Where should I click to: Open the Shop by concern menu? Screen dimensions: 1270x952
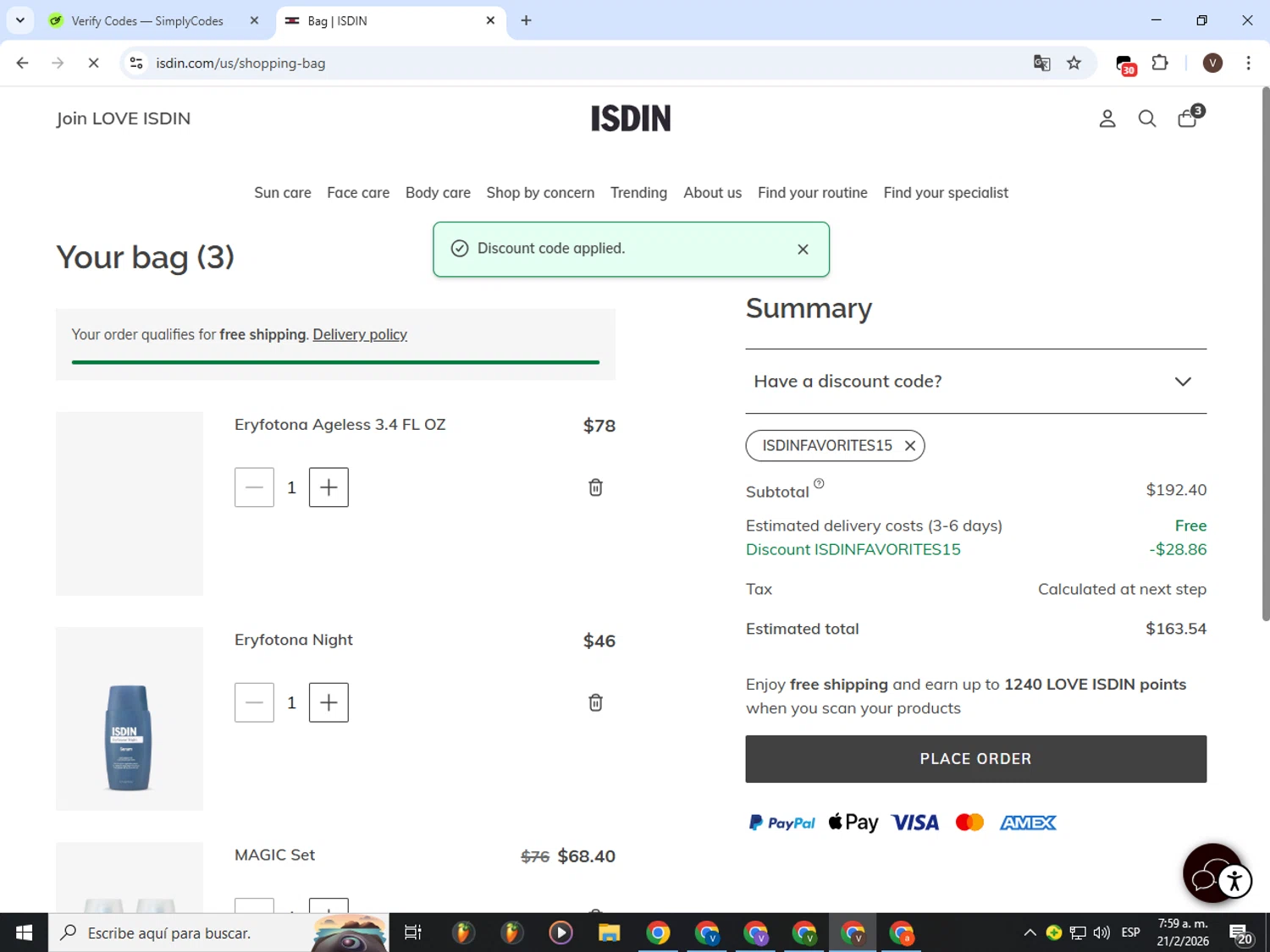tap(540, 193)
